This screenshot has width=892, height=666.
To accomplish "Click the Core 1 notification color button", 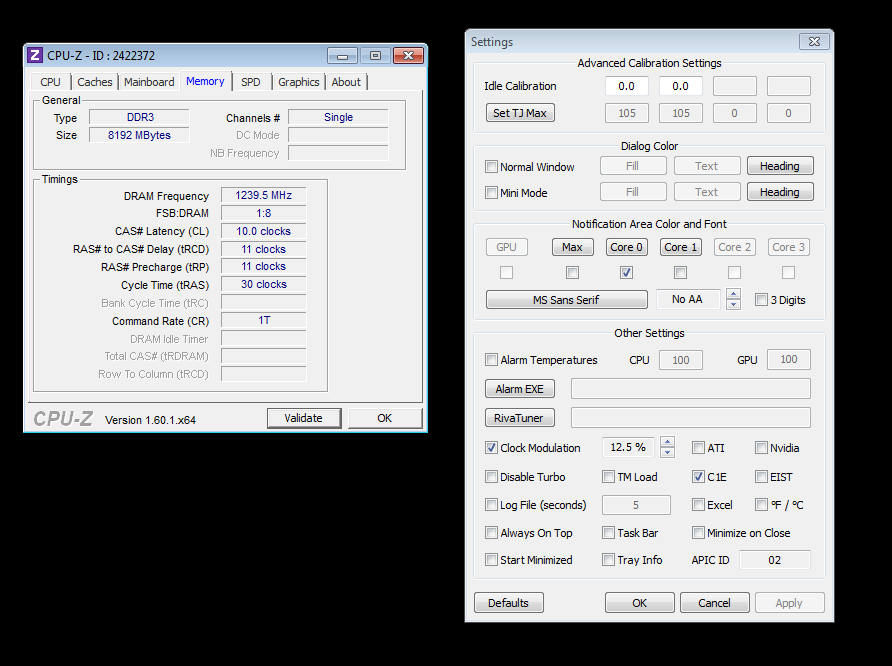I will coord(680,247).
